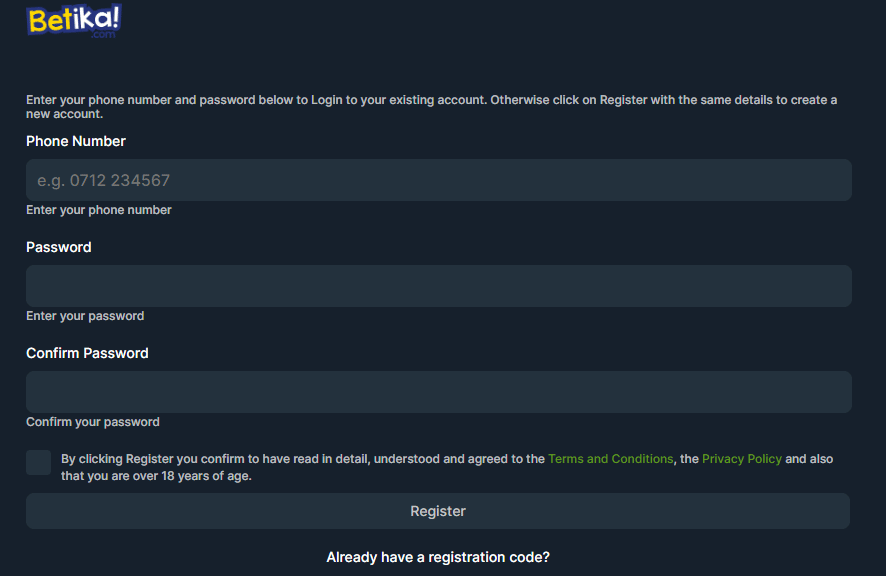Click the 'Confirm your password' hint text
Image resolution: width=886 pixels, height=576 pixels.
(93, 422)
